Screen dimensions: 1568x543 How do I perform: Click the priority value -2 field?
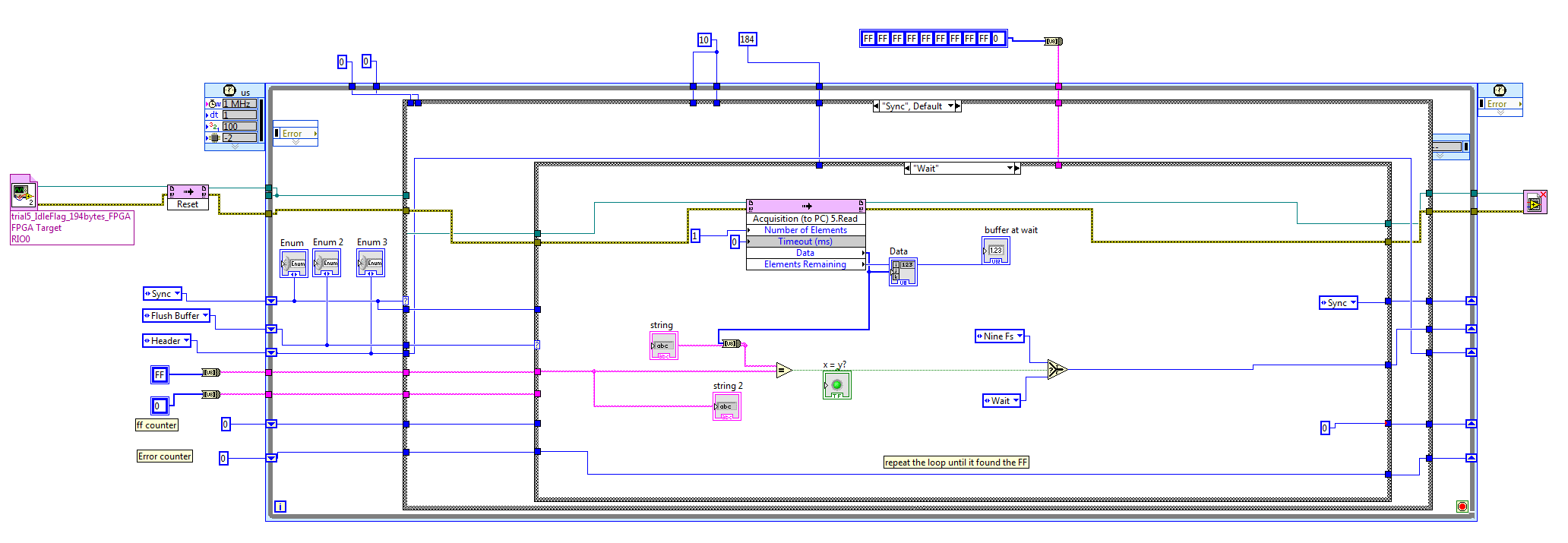tap(240, 138)
